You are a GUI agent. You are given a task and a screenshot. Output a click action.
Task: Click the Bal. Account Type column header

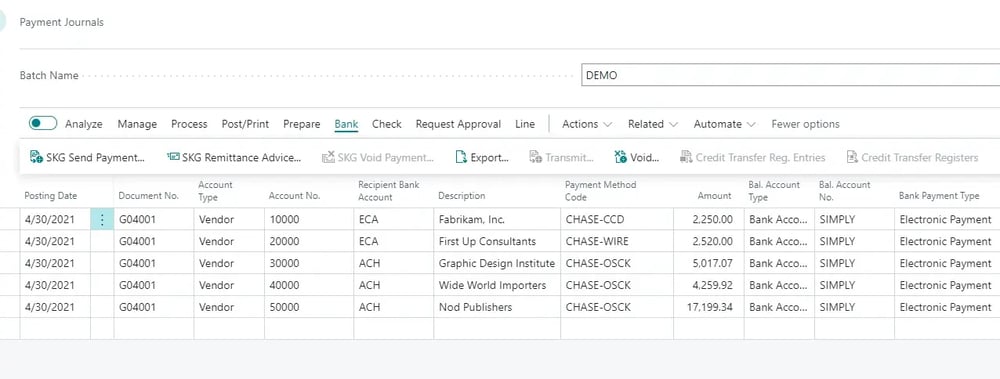pyautogui.click(x=774, y=190)
